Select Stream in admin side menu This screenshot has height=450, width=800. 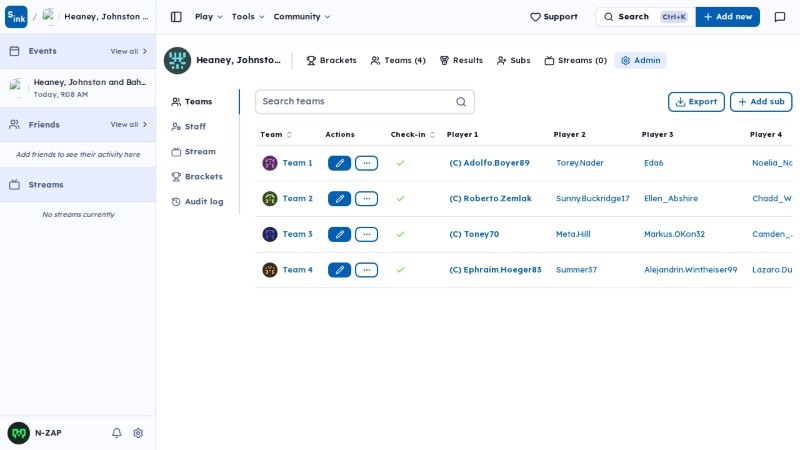[193, 152]
